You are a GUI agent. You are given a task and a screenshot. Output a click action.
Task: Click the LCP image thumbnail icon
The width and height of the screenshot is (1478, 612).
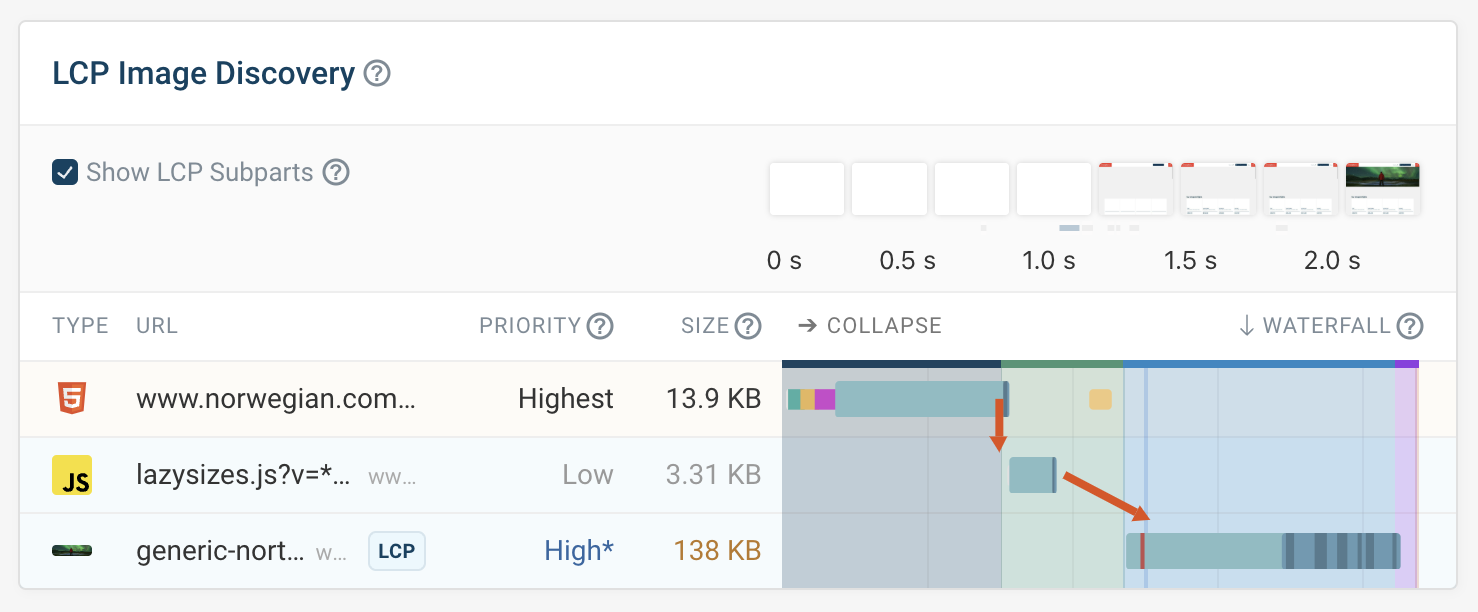point(72,550)
